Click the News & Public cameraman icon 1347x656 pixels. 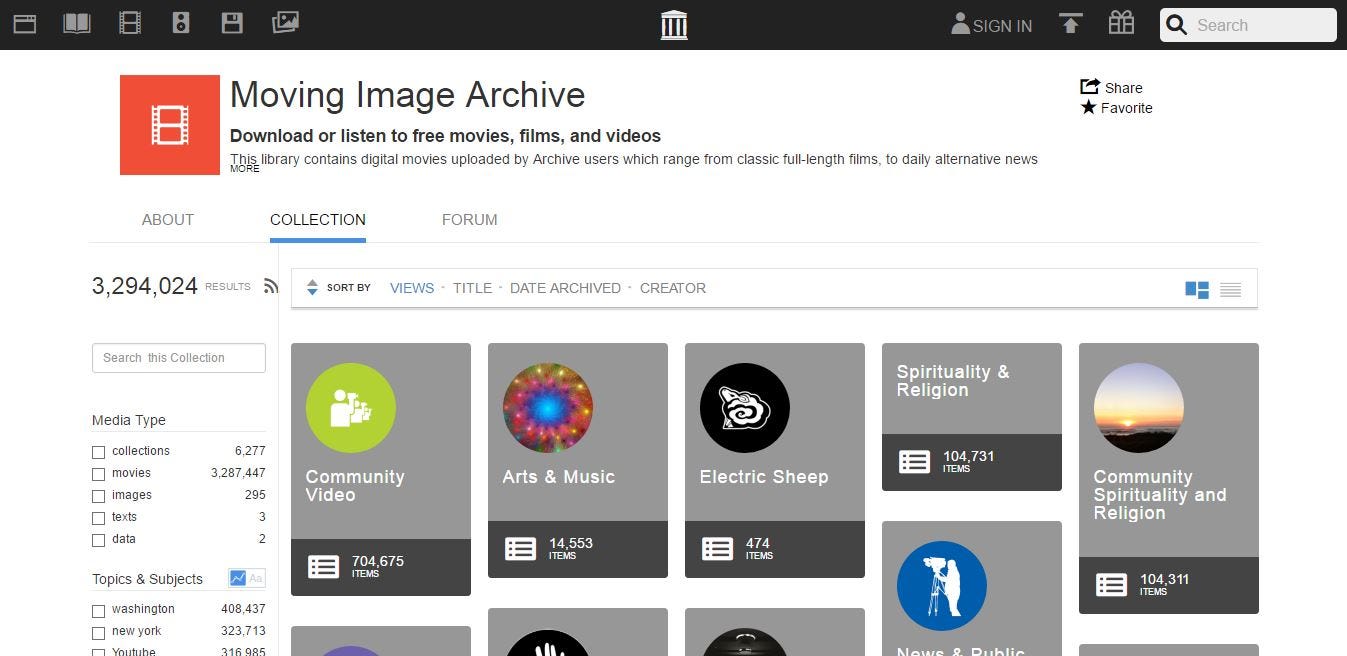click(x=942, y=586)
